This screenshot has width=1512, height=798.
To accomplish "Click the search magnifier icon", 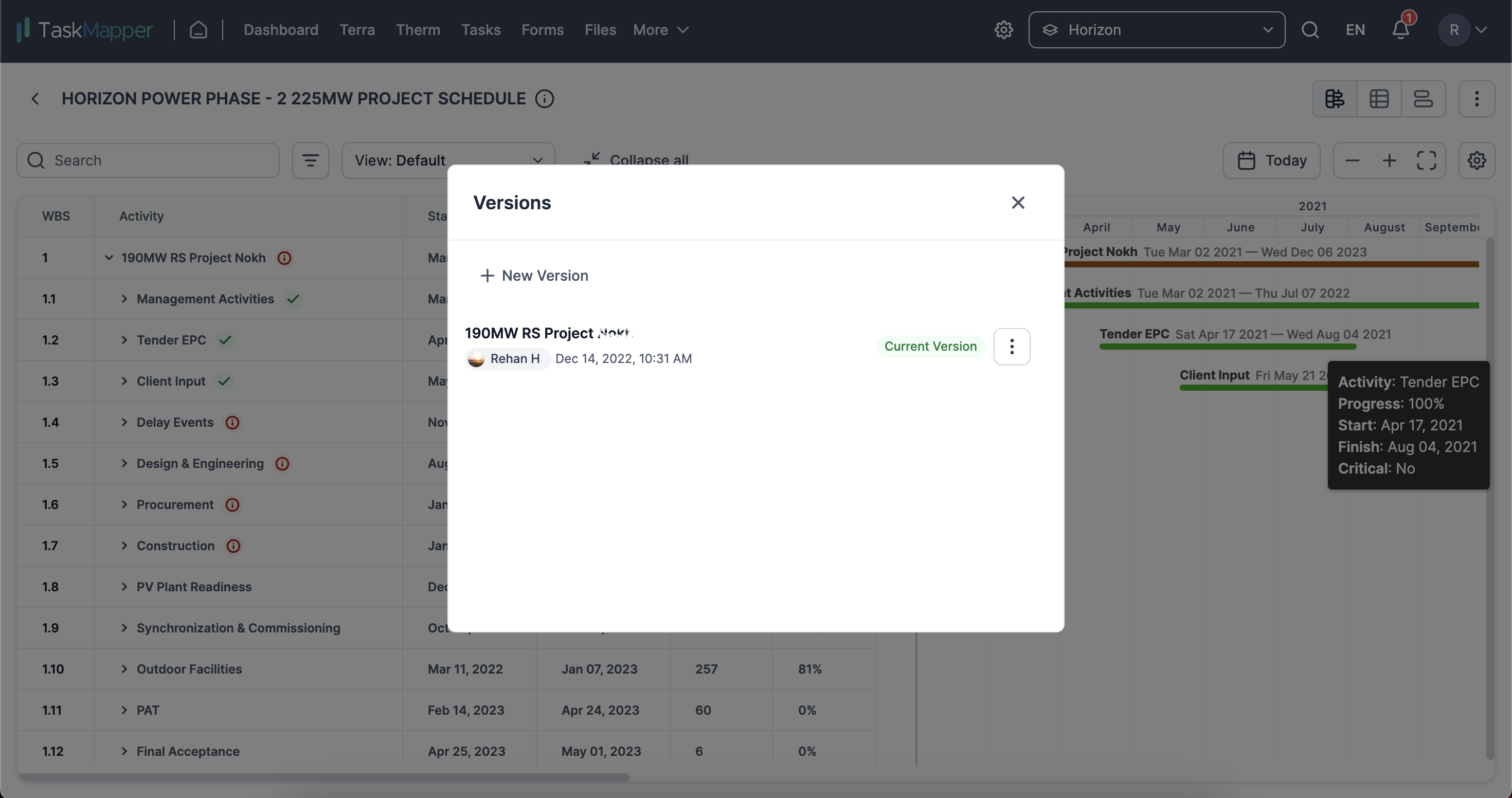I will (x=1310, y=29).
